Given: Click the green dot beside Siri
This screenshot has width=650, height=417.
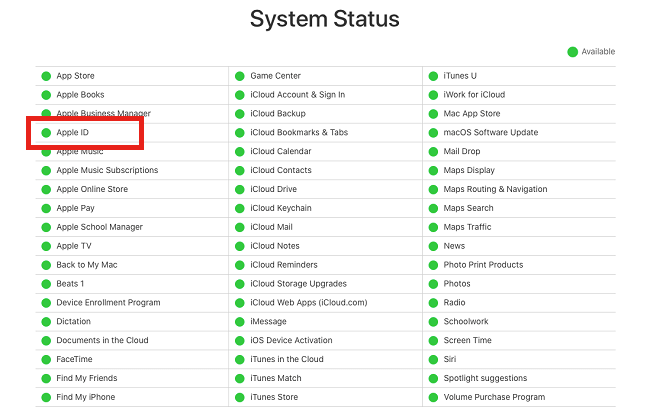Looking at the screenshot, I should (x=433, y=359).
